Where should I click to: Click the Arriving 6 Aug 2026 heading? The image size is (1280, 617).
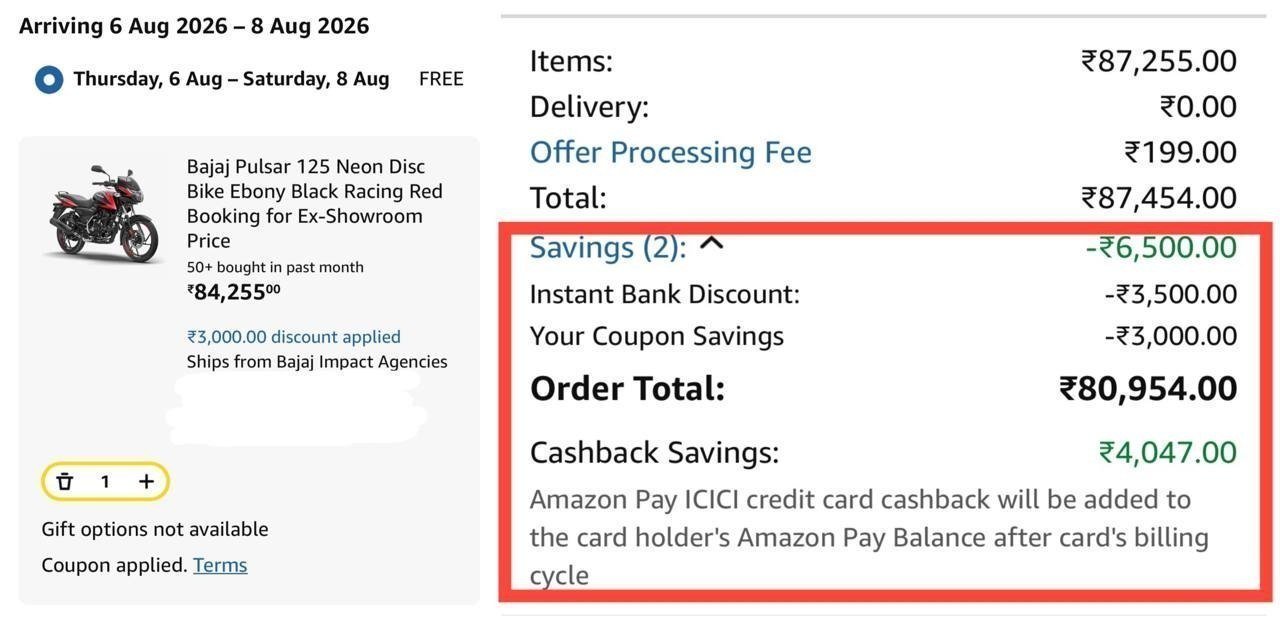tap(194, 26)
